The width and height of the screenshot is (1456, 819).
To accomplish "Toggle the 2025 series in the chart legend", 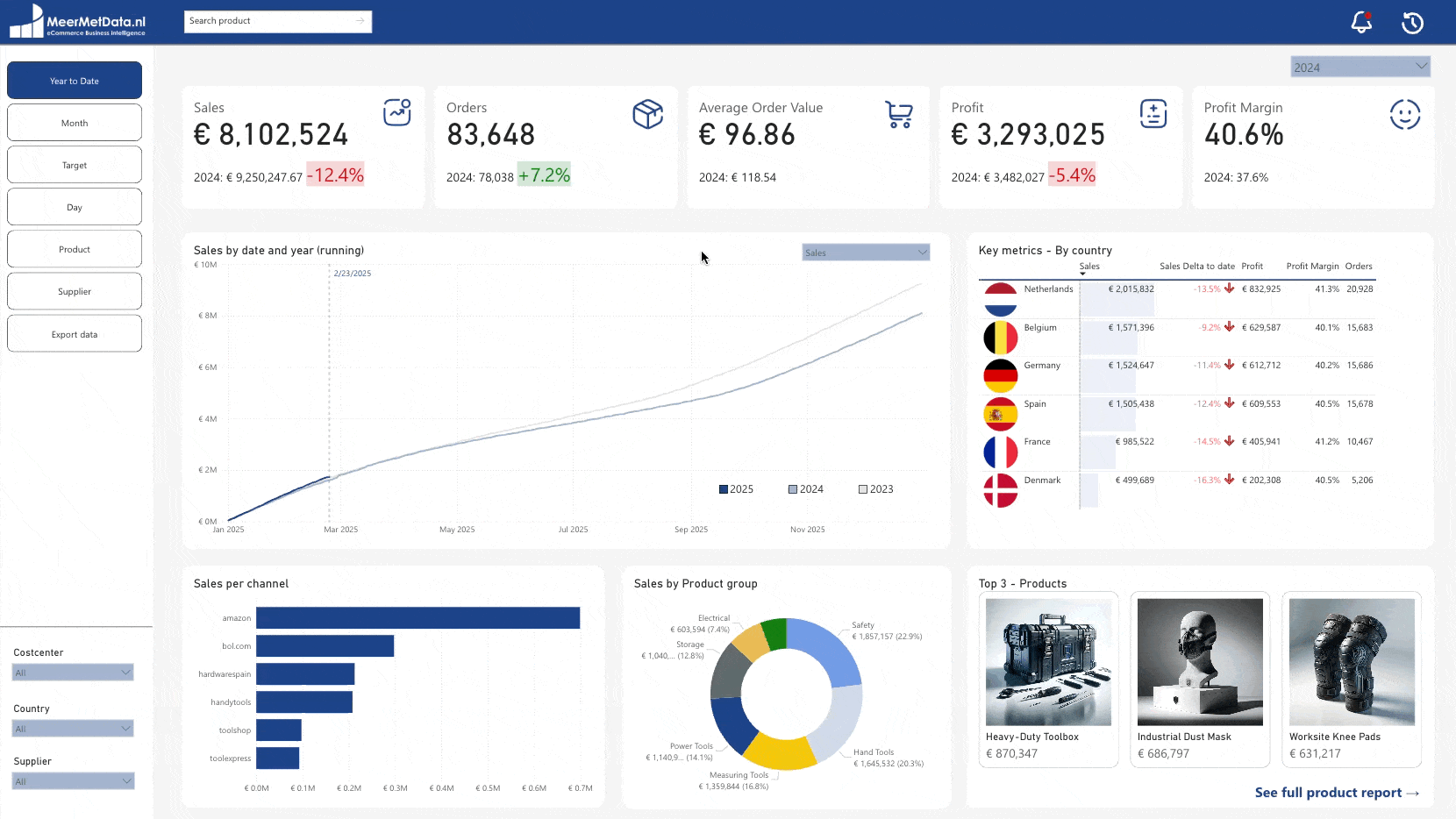I will point(736,488).
